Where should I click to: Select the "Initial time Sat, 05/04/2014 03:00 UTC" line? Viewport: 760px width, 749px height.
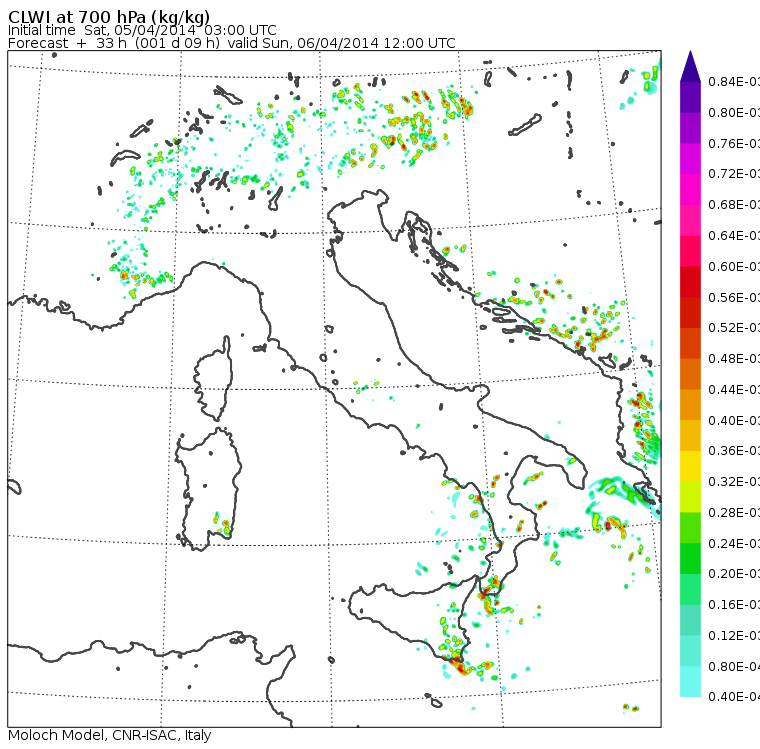tap(142, 30)
